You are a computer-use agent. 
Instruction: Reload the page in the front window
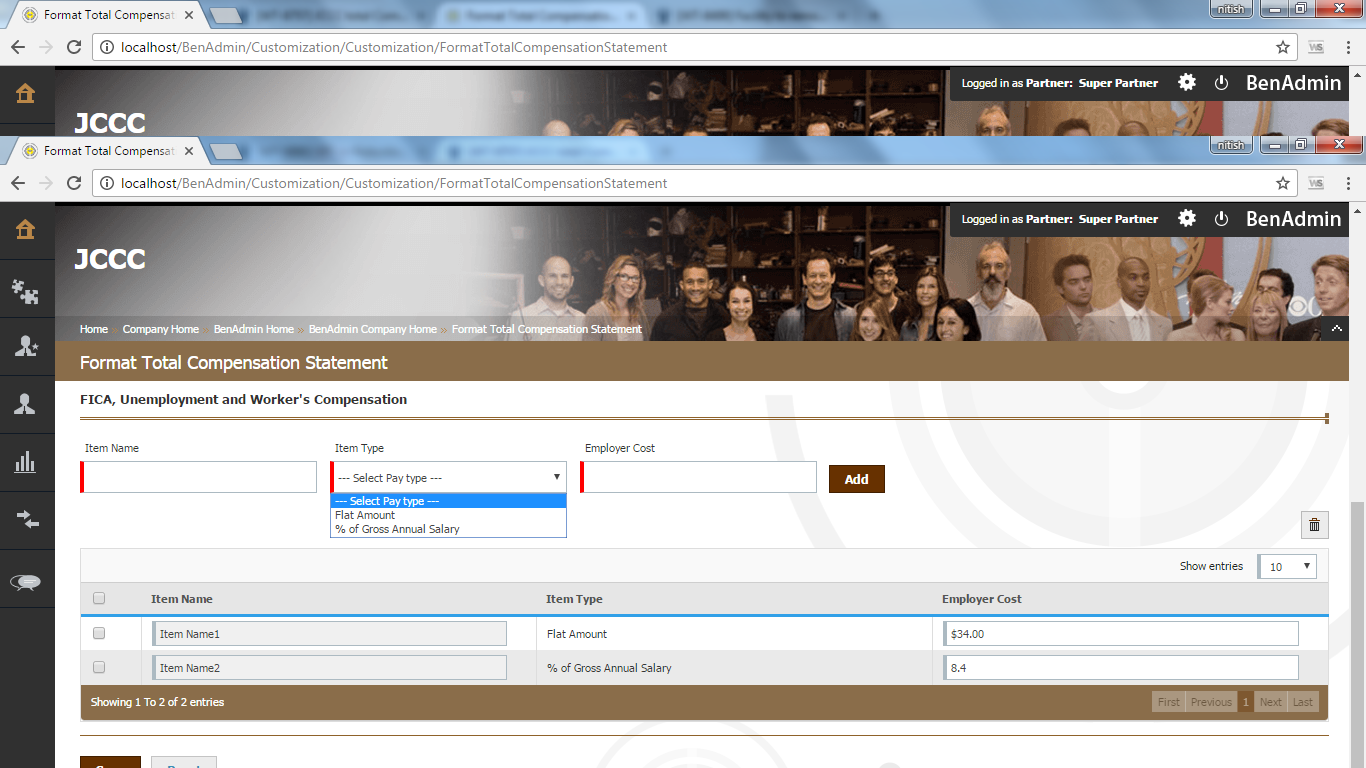pyautogui.click(x=73, y=183)
